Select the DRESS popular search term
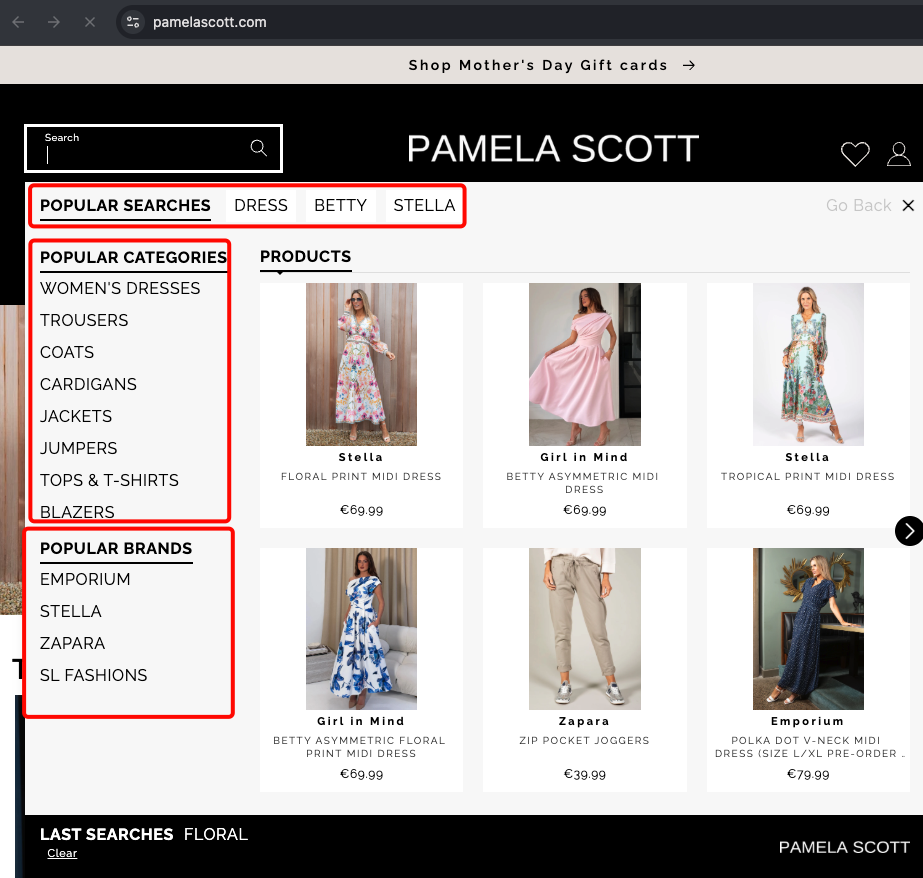923x878 pixels. pyautogui.click(x=260, y=205)
